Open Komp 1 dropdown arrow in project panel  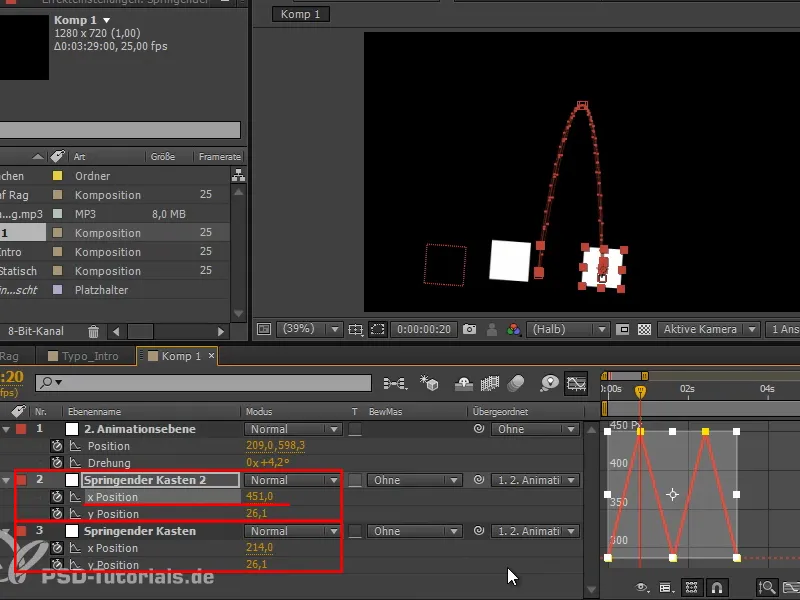(x=107, y=20)
